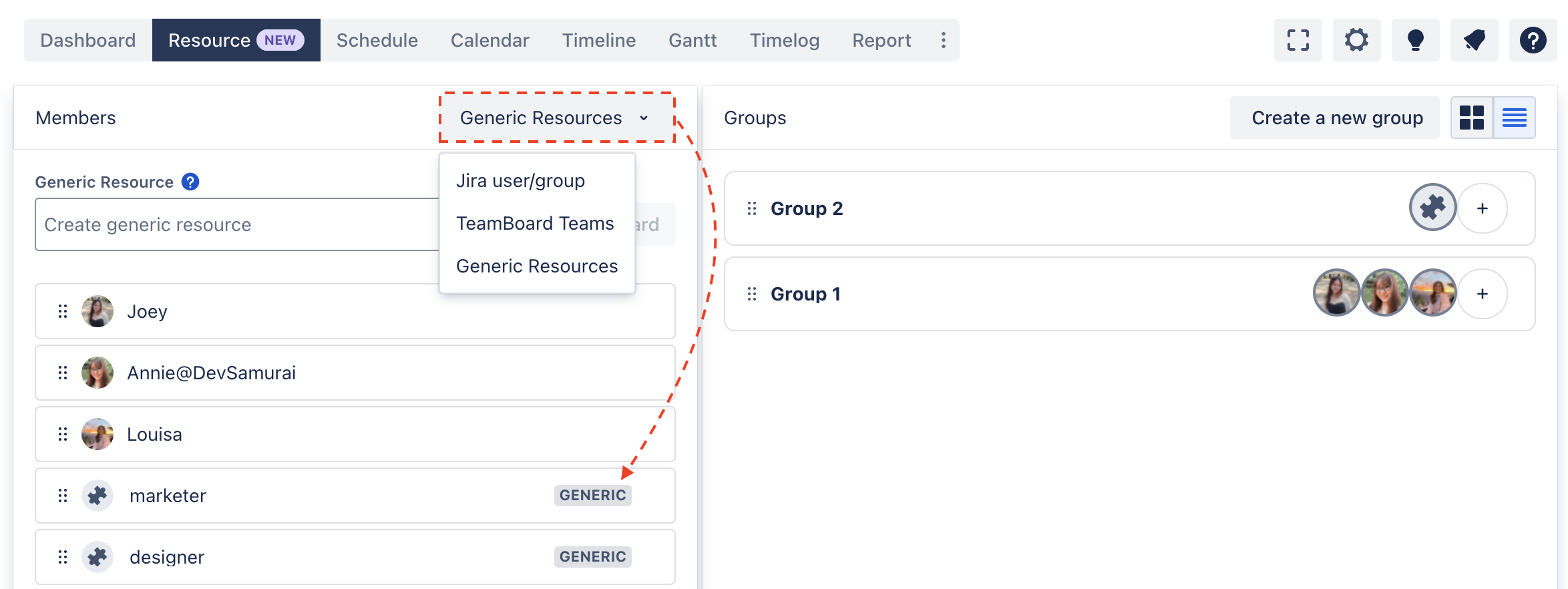Open help with the question mark icon
This screenshot has width=1568, height=589.
click(x=1533, y=40)
